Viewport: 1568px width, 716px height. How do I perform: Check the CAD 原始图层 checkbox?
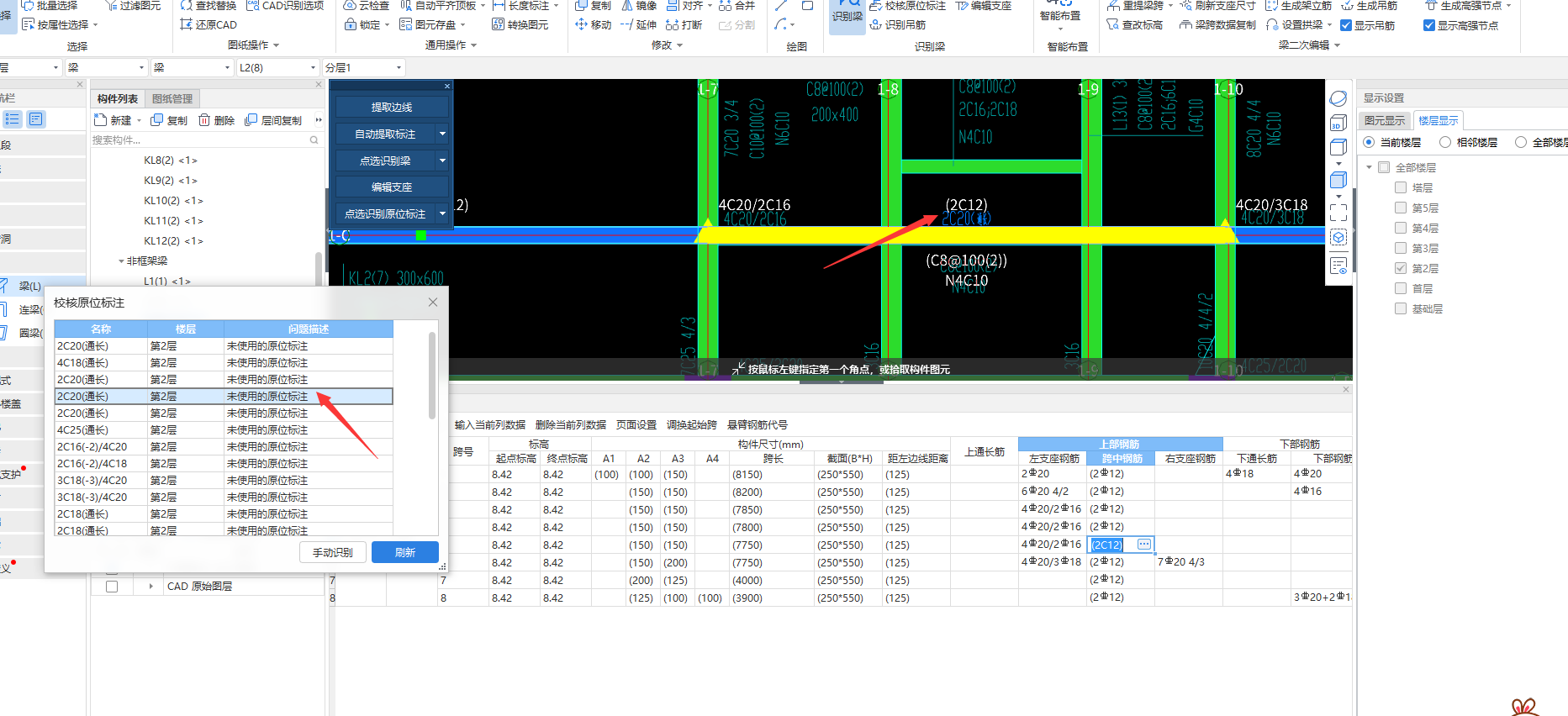click(112, 587)
